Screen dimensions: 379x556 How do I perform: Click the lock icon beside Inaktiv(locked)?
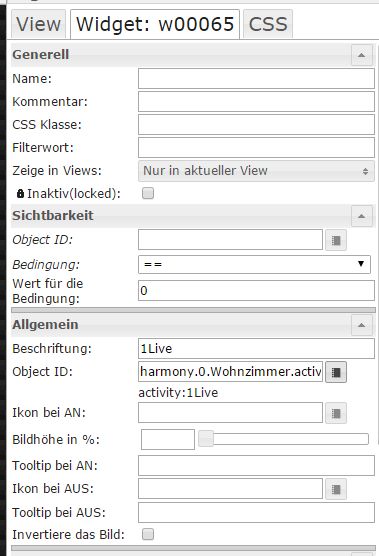tap(21, 193)
